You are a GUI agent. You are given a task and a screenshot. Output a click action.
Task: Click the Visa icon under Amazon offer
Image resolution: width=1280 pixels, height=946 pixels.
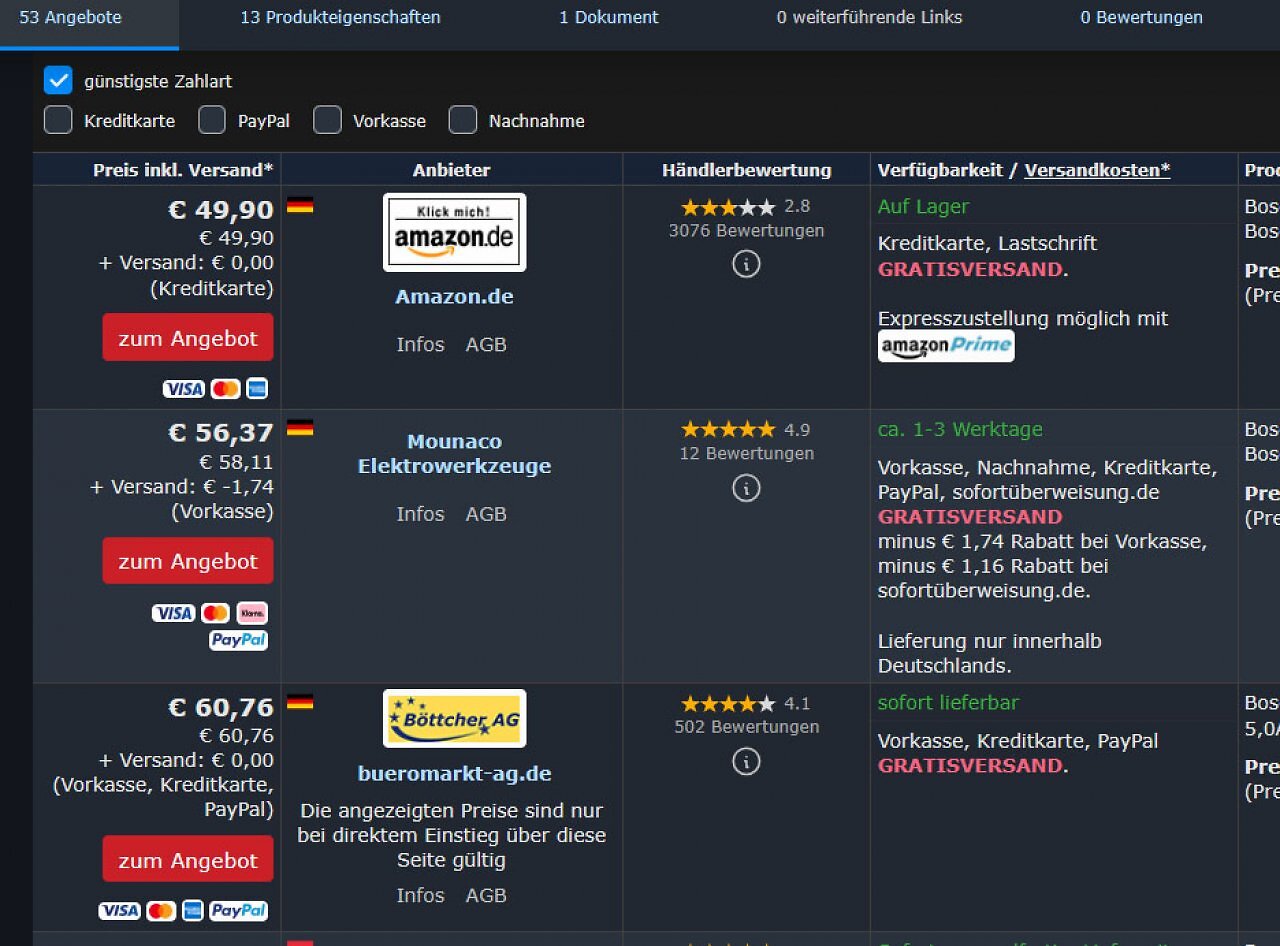click(x=184, y=389)
